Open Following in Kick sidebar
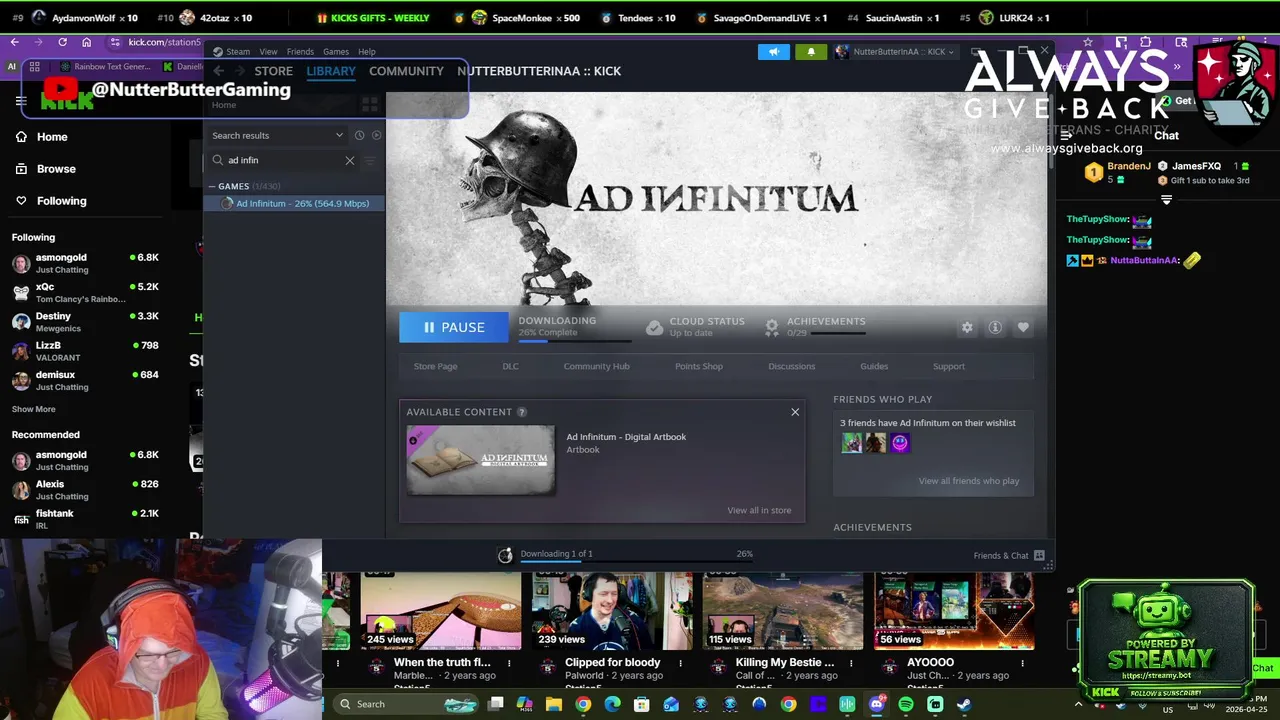The width and height of the screenshot is (1280, 720). tap(61, 201)
